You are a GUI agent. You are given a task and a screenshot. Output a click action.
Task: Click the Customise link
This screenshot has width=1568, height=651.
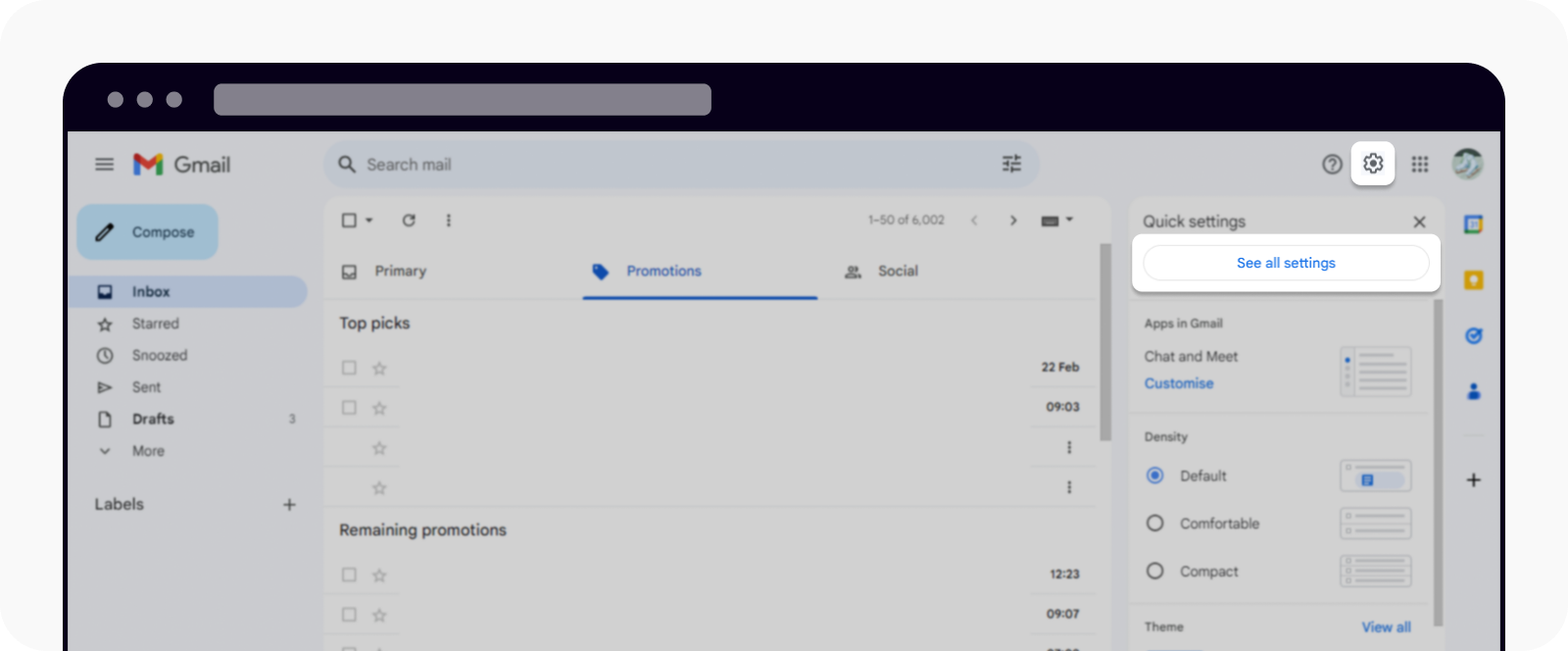click(1179, 383)
